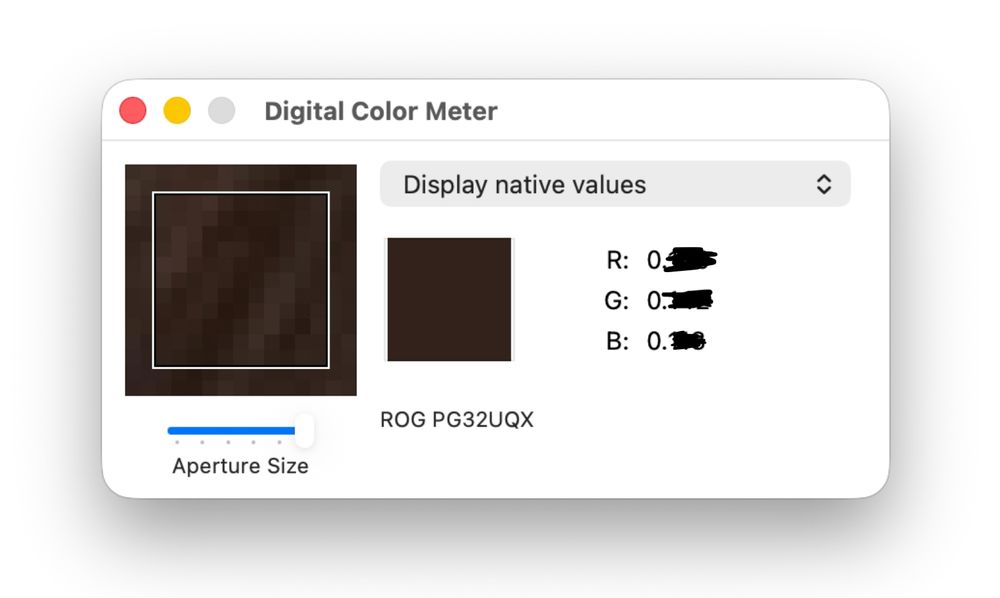Image resolution: width=1000 pixels, height=598 pixels.
Task: Close the Digital Color Meter window
Action: (133, 110)
